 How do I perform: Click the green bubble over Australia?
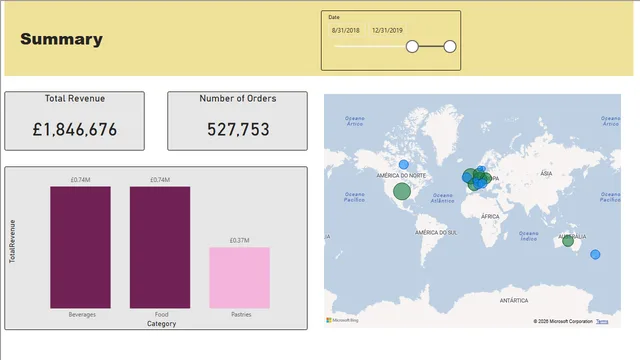(x=568, y=241)
